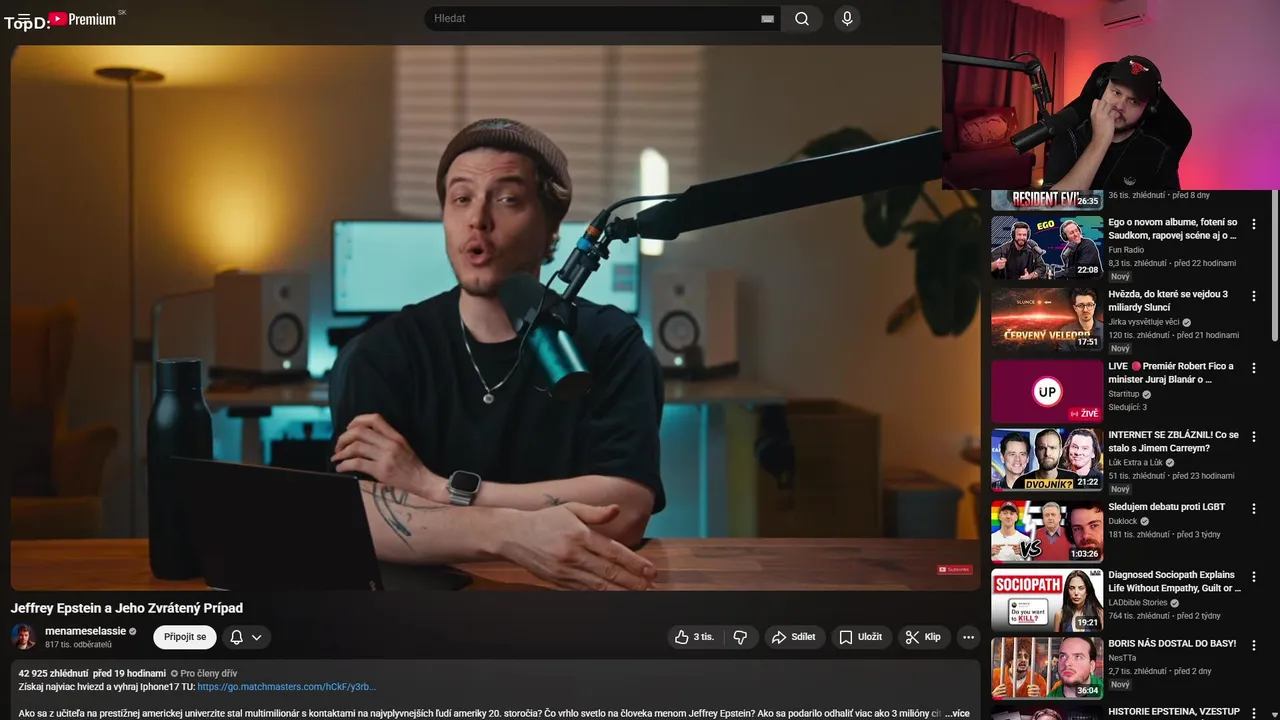Expand description with ...více
The width and height of the screenshot is (1280, 720).
point(957,713)
